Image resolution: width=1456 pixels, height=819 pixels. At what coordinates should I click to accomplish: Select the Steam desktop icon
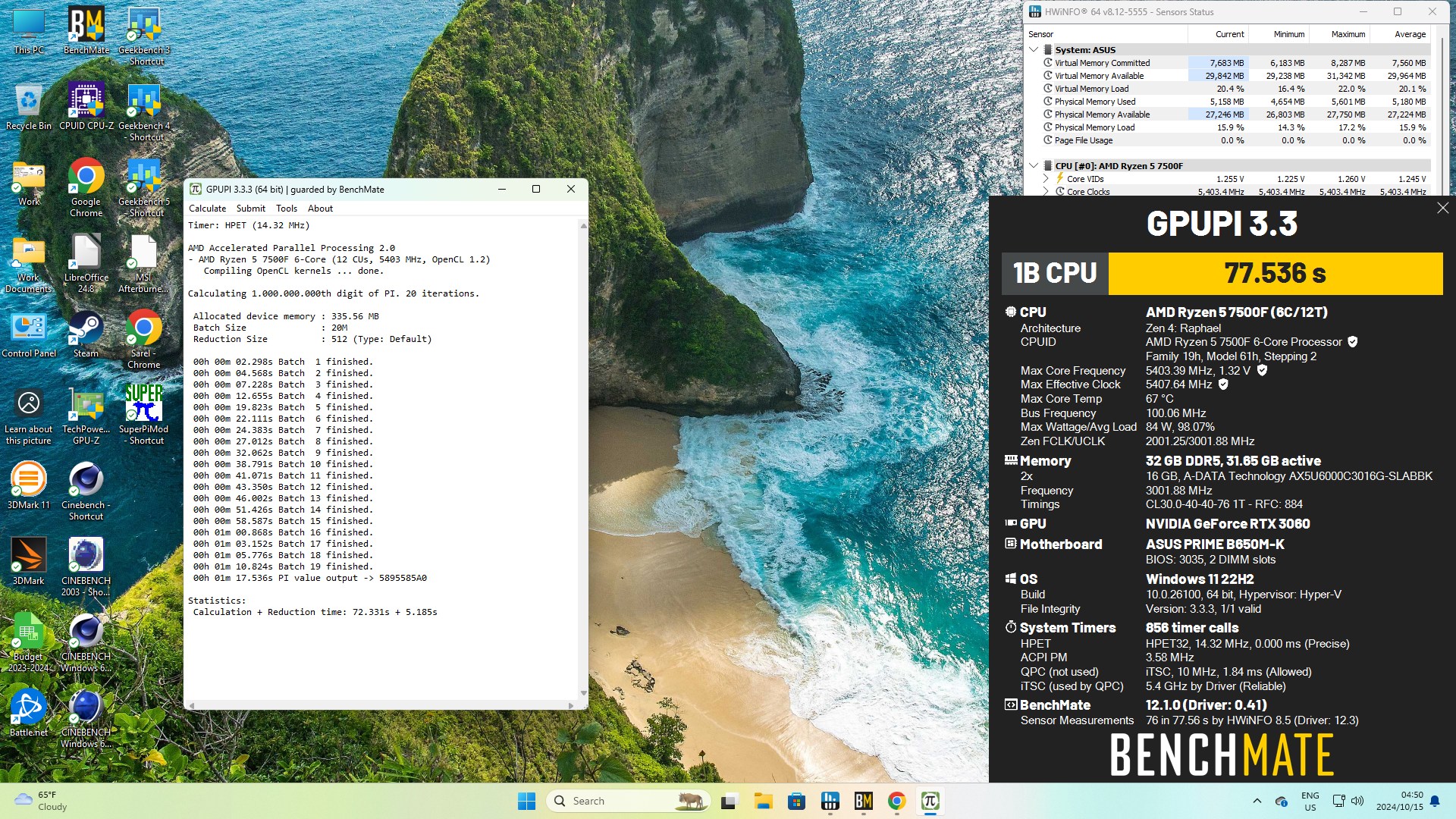click(x=86, y=334)
